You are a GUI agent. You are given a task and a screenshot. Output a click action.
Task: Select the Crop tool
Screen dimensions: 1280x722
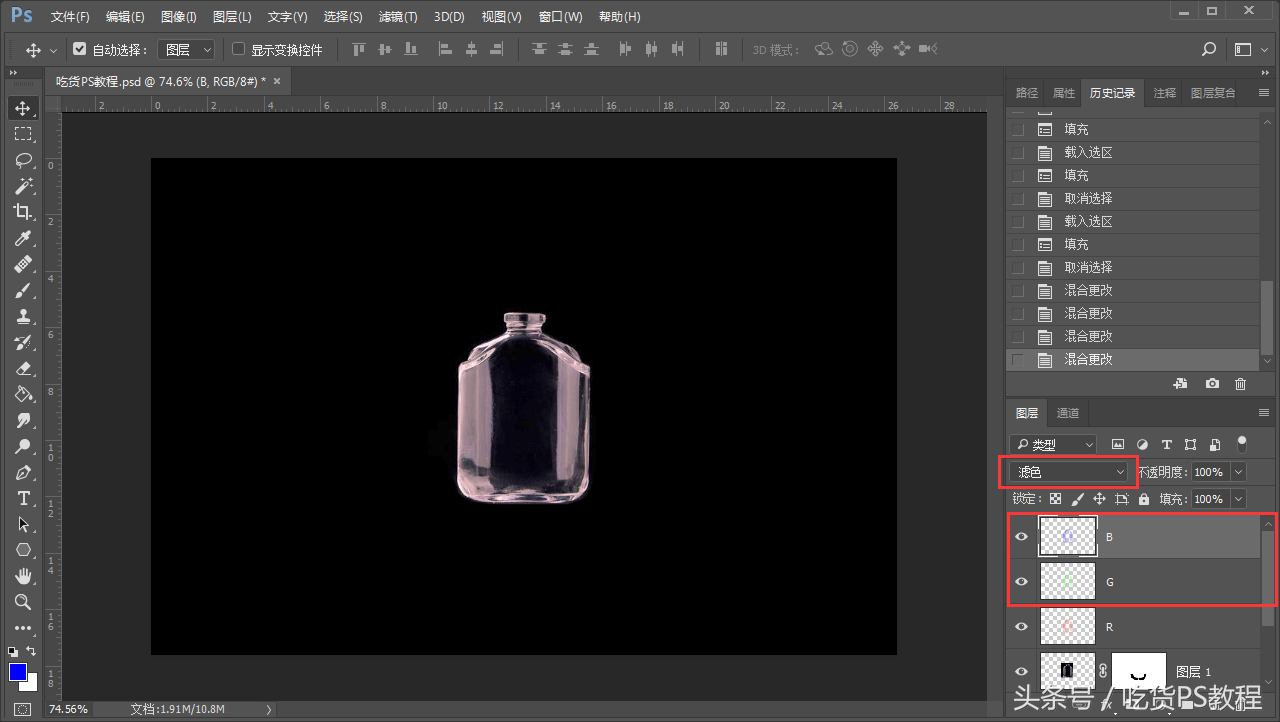[23, 212]
